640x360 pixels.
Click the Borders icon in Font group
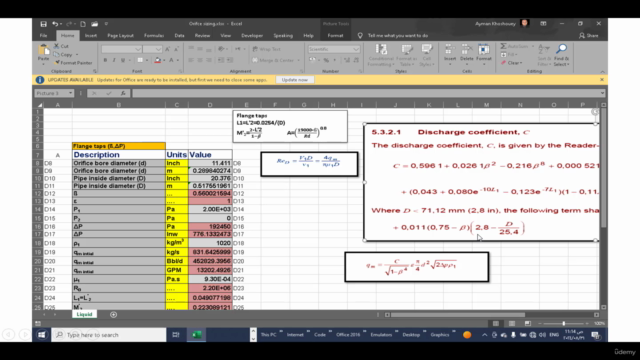coord(140,60)
